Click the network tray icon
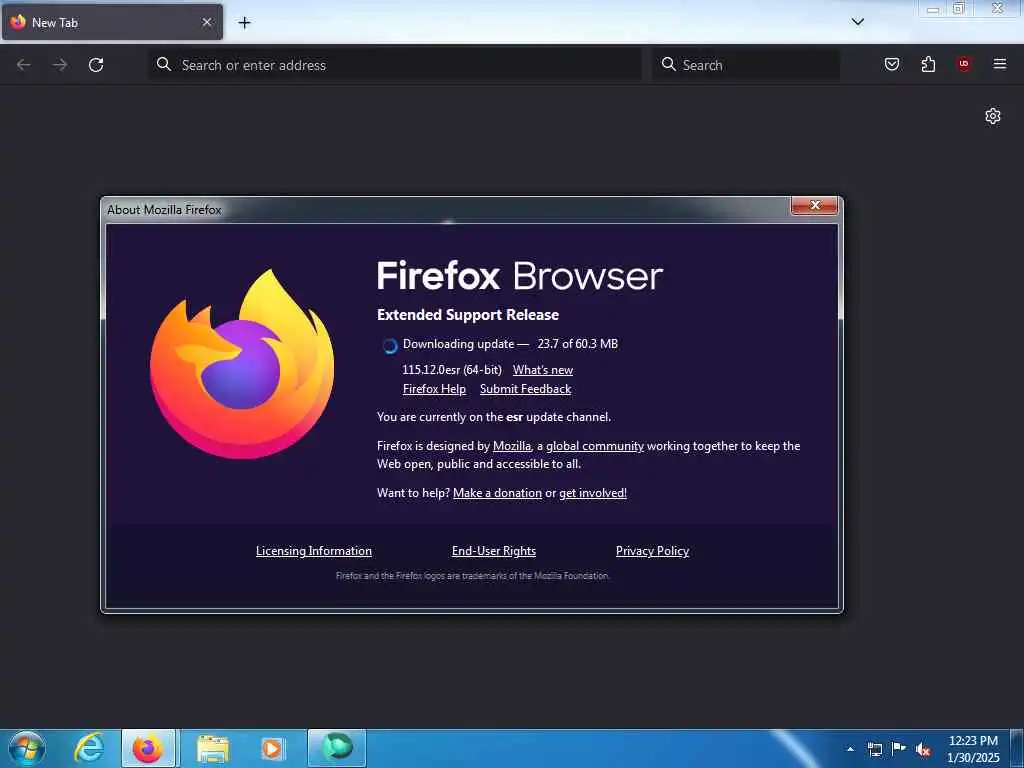 click(x=874, y=749)
